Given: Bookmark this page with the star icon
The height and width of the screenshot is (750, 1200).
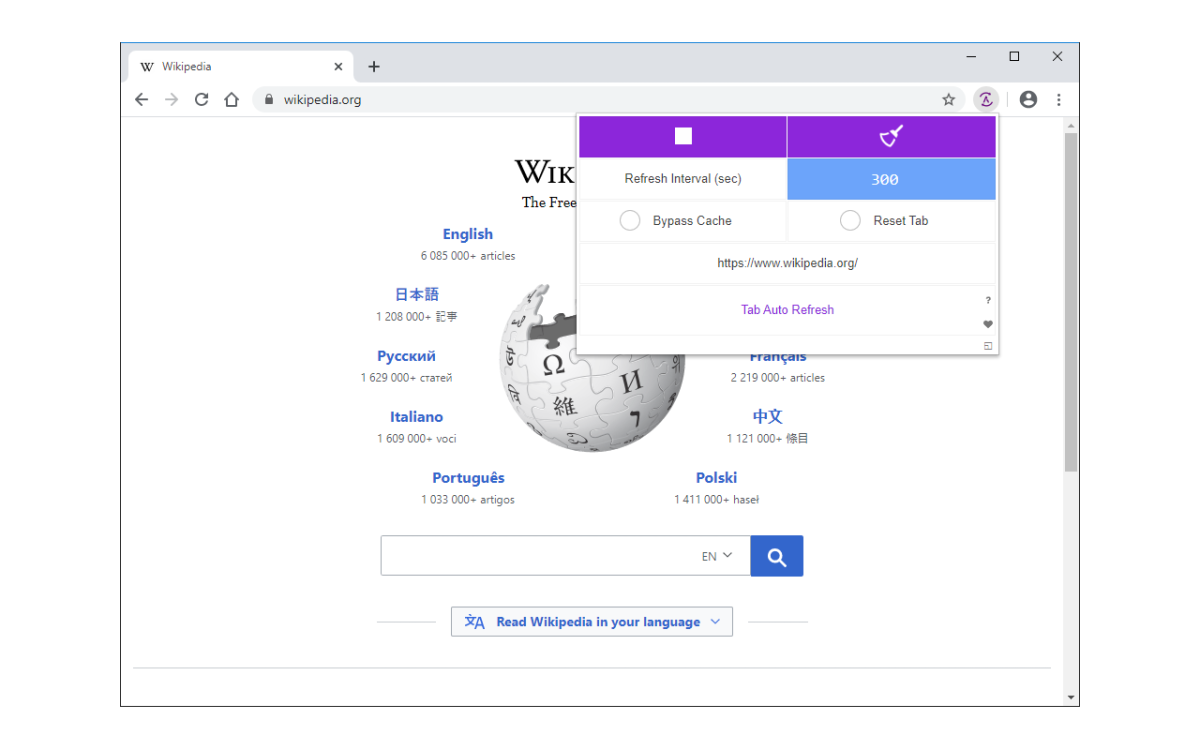Looking at the screenshot, I should point(948,99).
